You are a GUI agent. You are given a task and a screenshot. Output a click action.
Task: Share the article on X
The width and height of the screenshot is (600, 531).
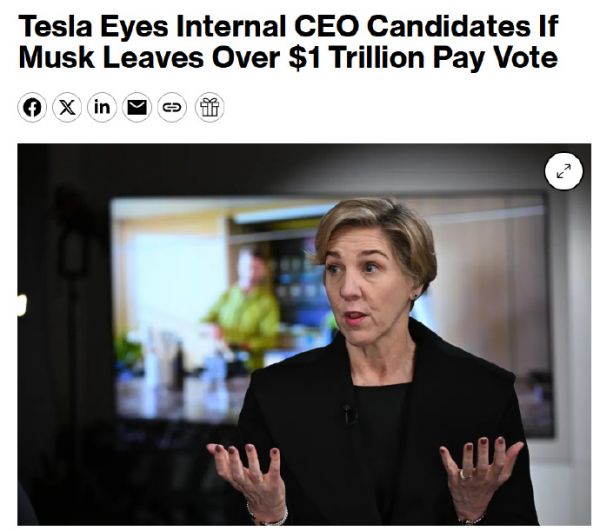67,108
